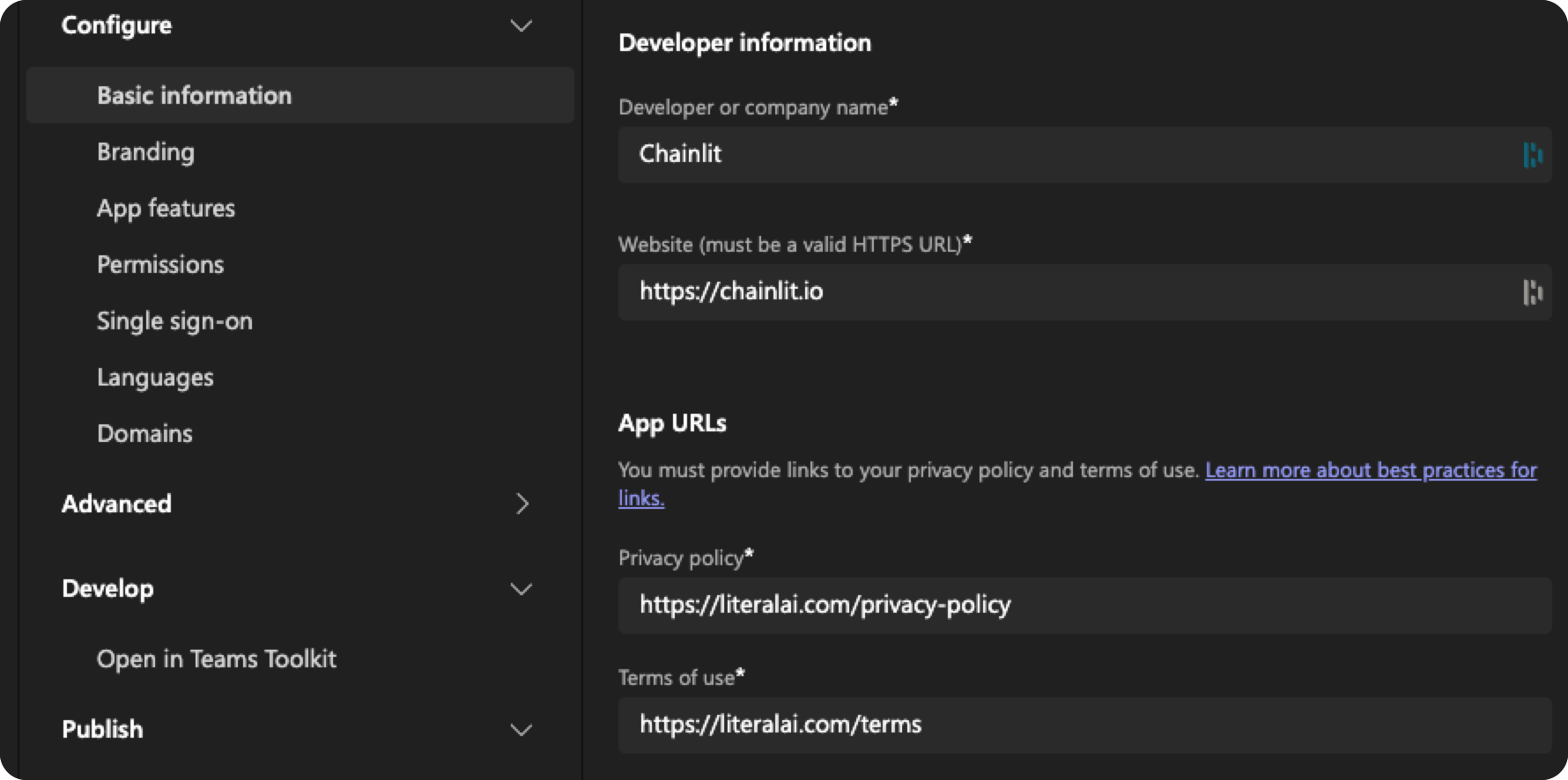Screen dimensions: 1568x780
Task: Open Single sign-on settings
Action: click(x=174, y=320)
